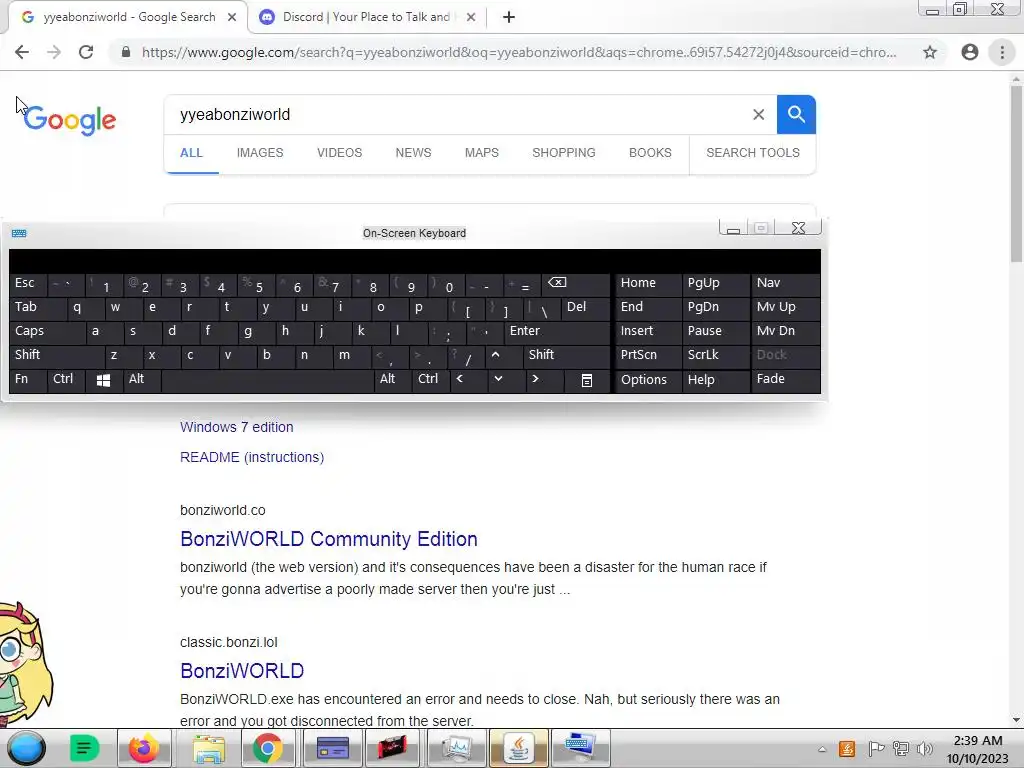This screenshot has height=768, width=1024.
Task: Switch to BOOKS results tab
Action: pyautogui.click(x=650, y=153)
